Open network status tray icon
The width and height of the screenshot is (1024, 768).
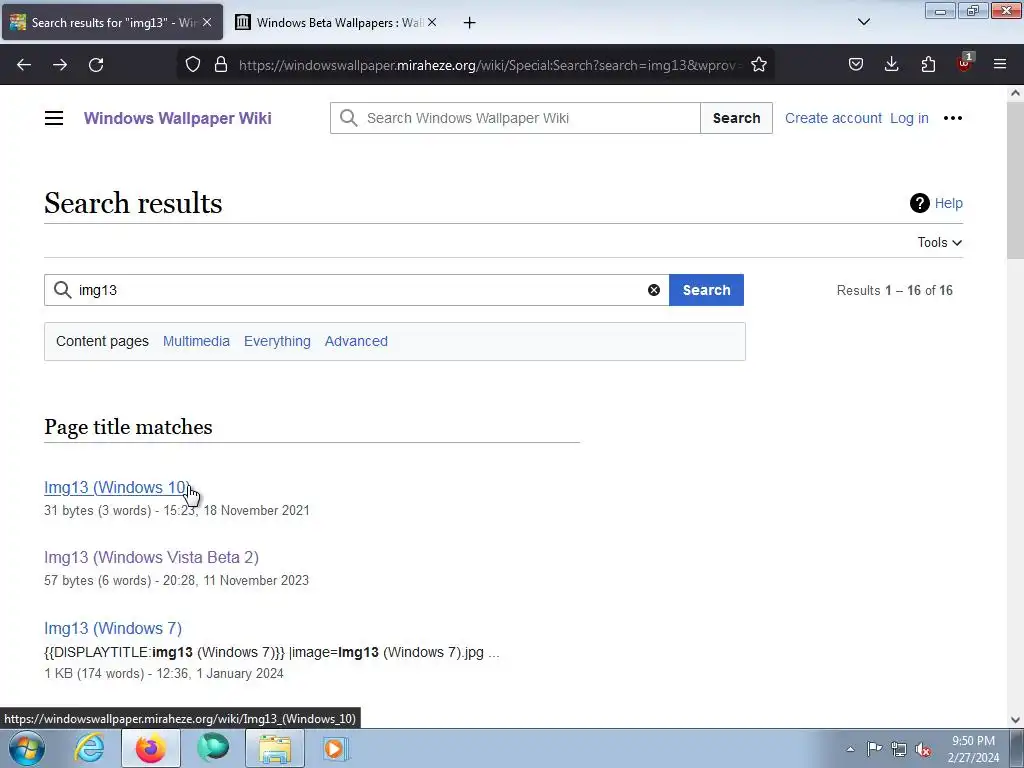click(899, 749)
